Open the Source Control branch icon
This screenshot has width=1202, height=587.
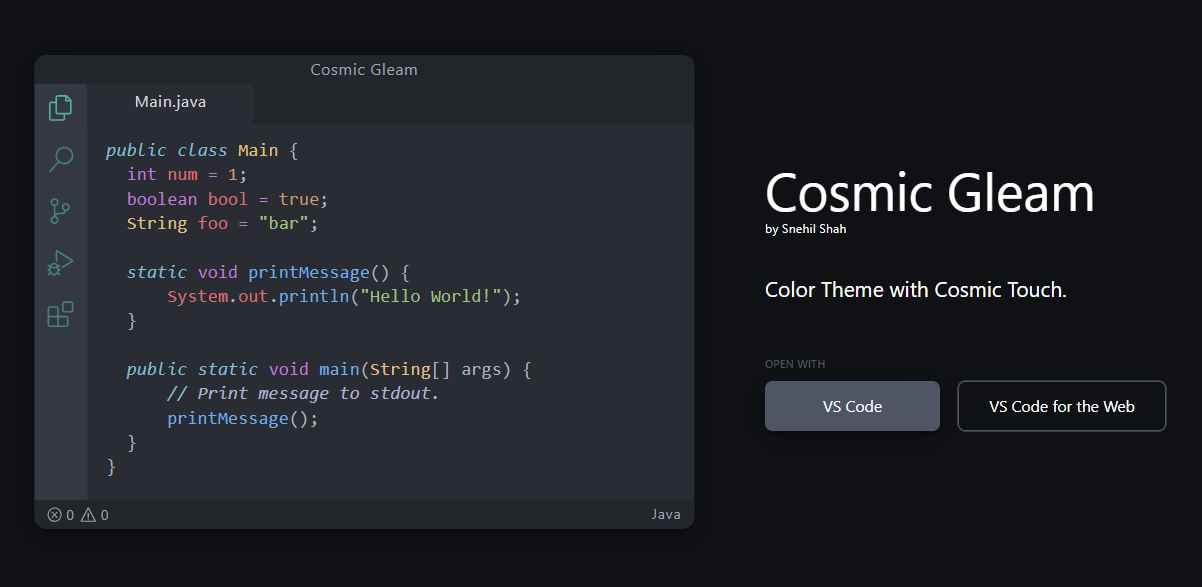point(60,211)
